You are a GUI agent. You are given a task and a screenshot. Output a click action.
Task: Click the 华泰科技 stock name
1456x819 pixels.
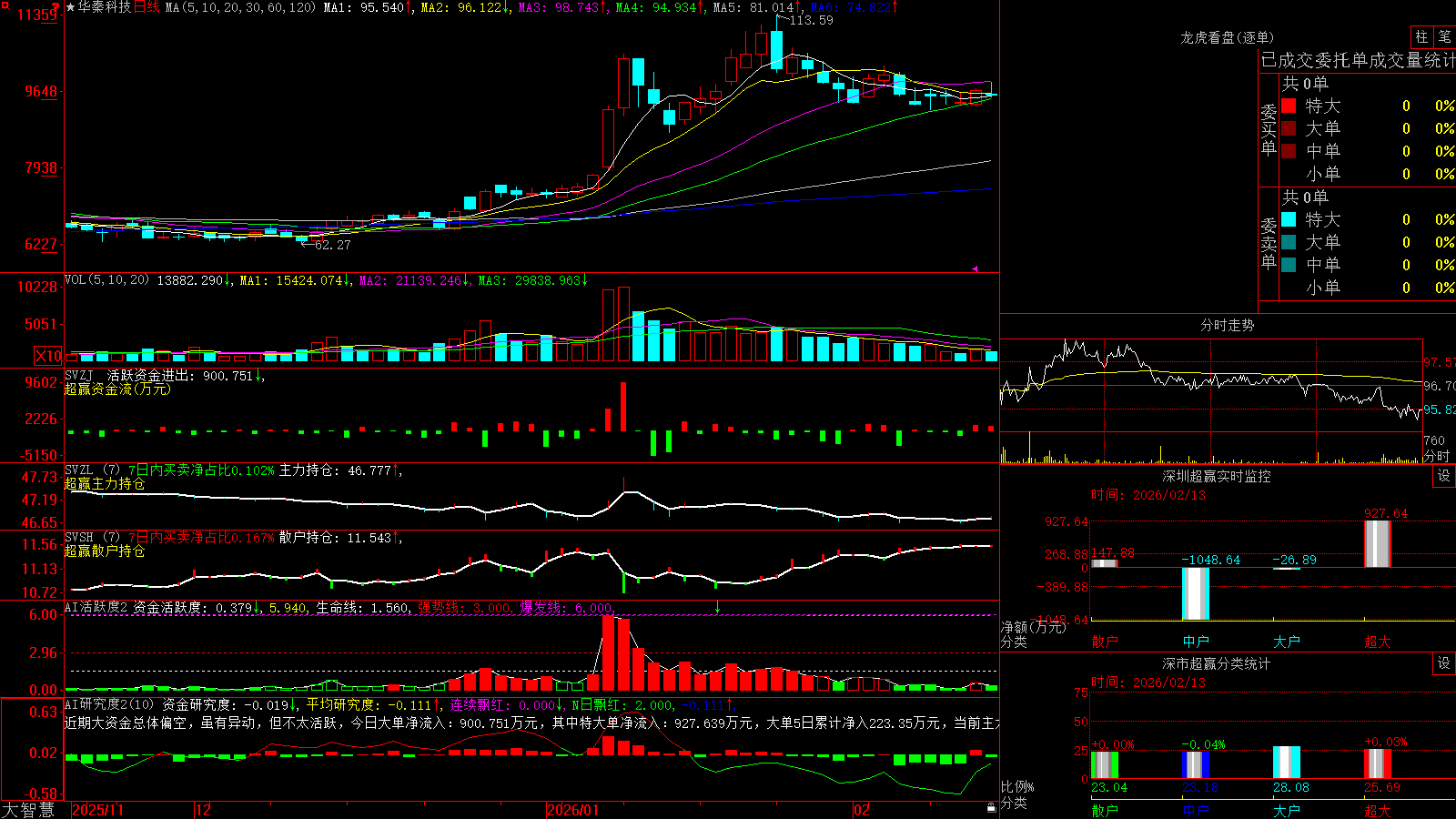tap(105, 7)
